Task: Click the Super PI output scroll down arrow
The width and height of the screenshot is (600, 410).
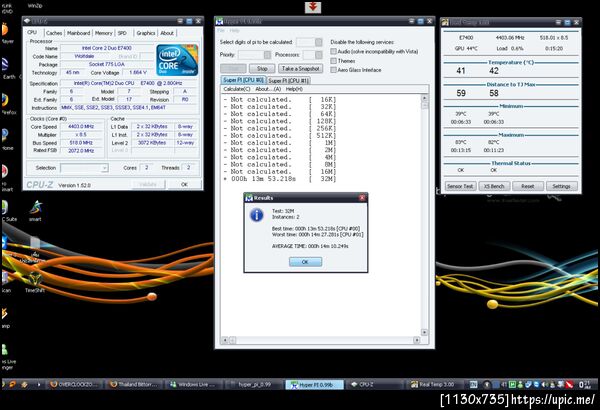Action: 424,332
